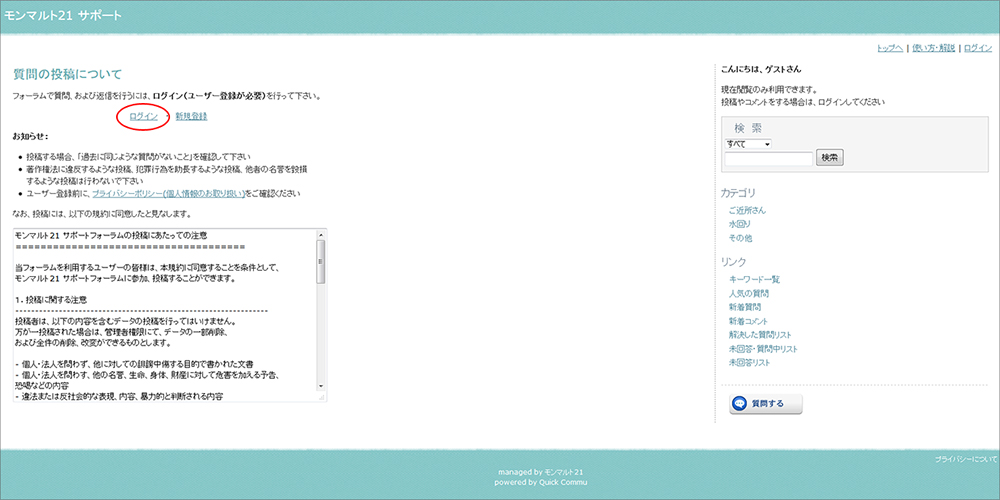
Task: Open the 未回答リスト link
Action: [749, 363]
